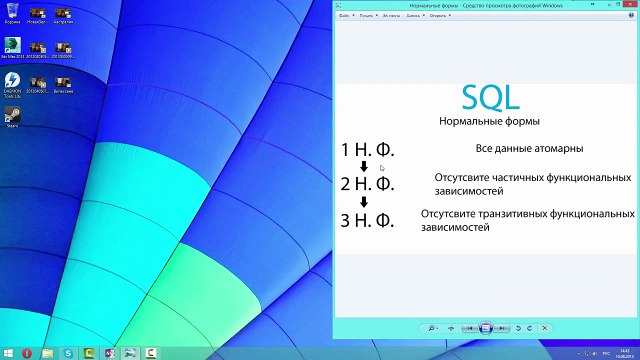Click the '3 Н. Ф.' label

367,220
